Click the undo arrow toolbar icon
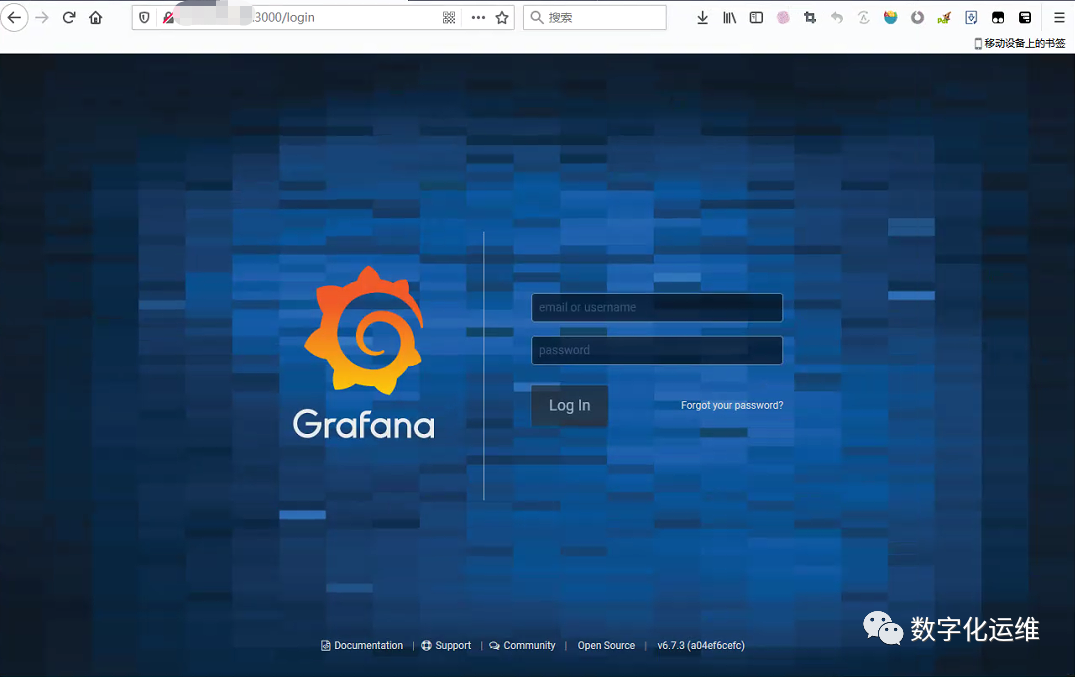 click(836, 18)
